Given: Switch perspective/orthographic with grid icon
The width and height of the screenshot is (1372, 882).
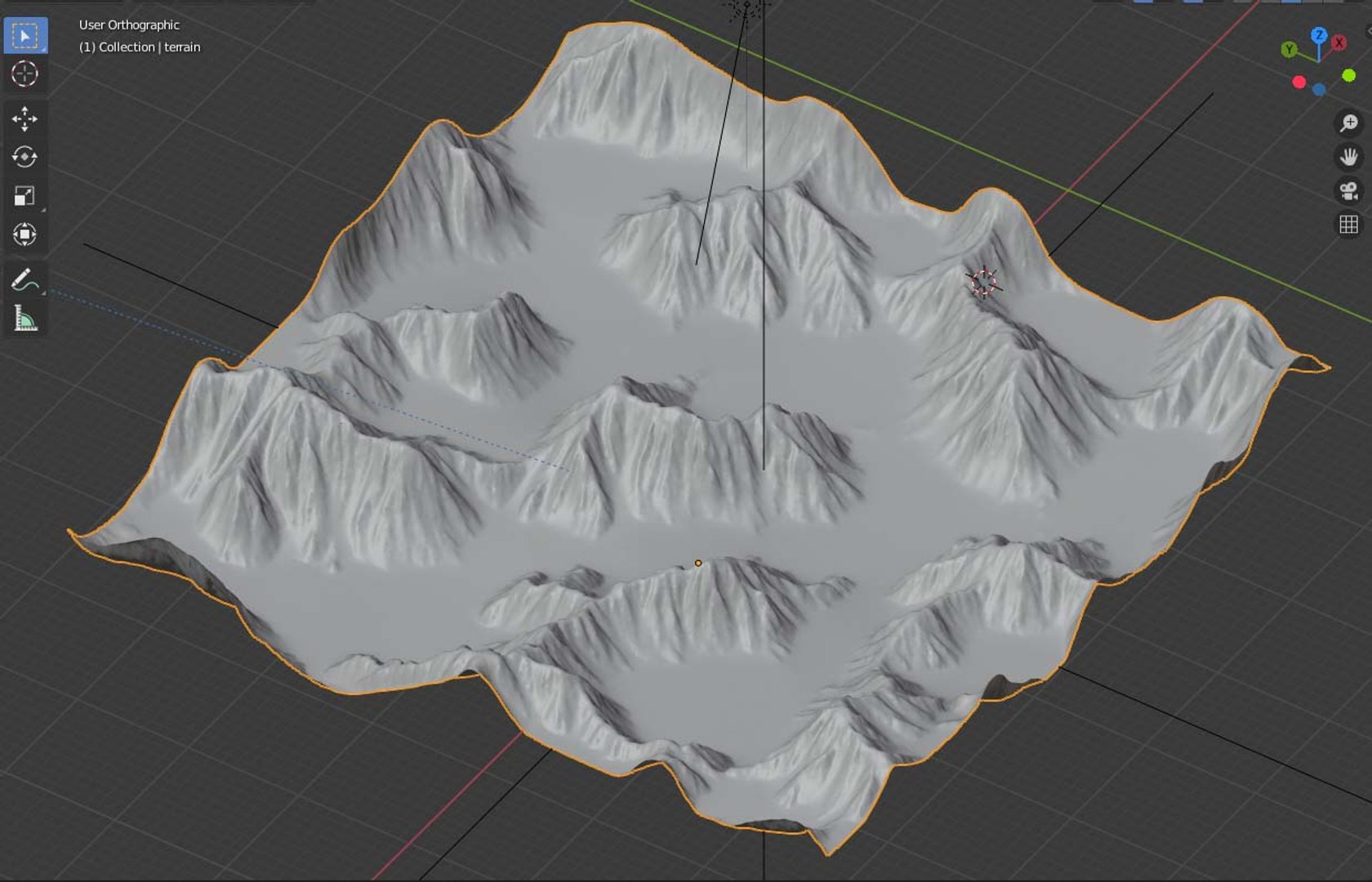Looking at the screenshot, I should (1348, 224).
